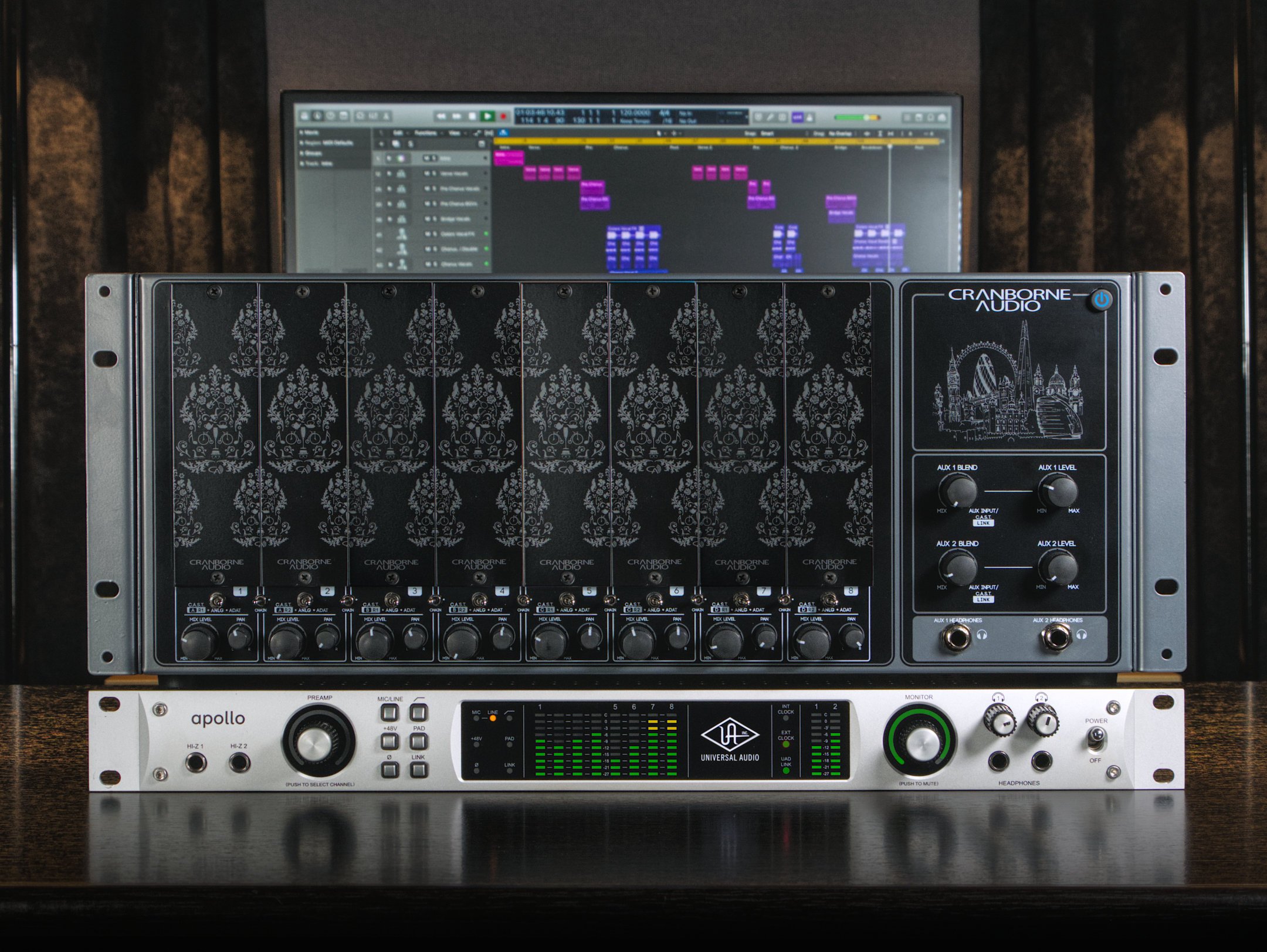Toggle the purple Cycle mode button
1267x952 pixels.
point(798,117)
